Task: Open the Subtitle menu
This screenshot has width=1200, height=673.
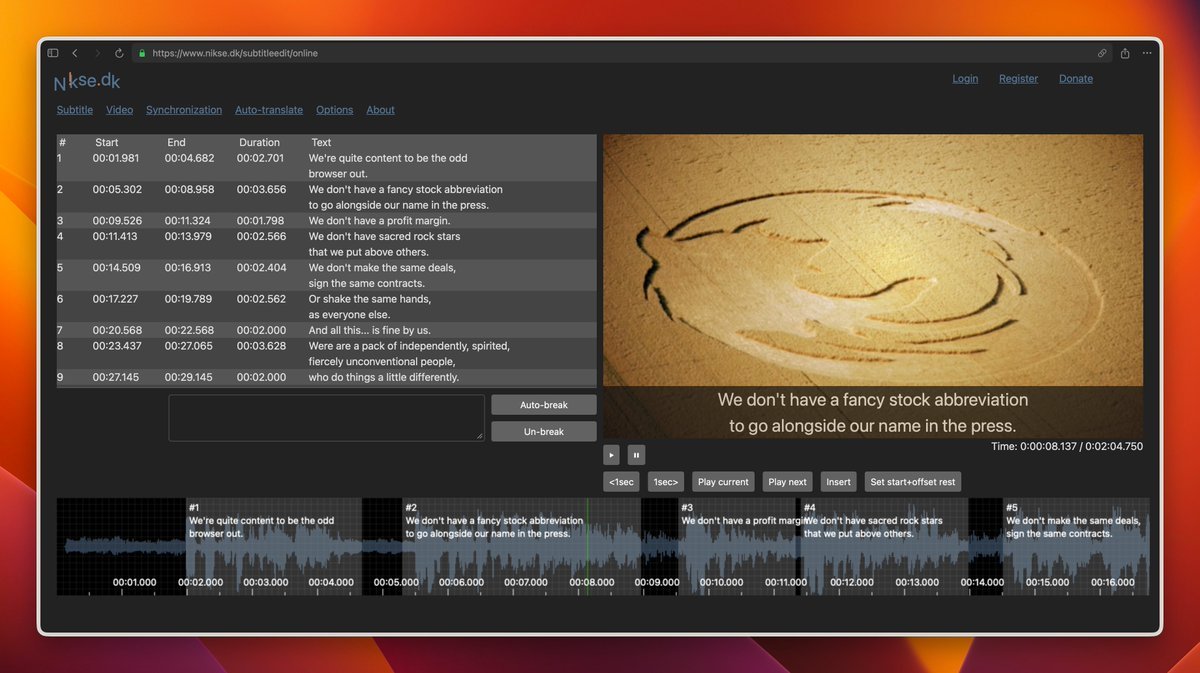Action: (x=75, y=110)
